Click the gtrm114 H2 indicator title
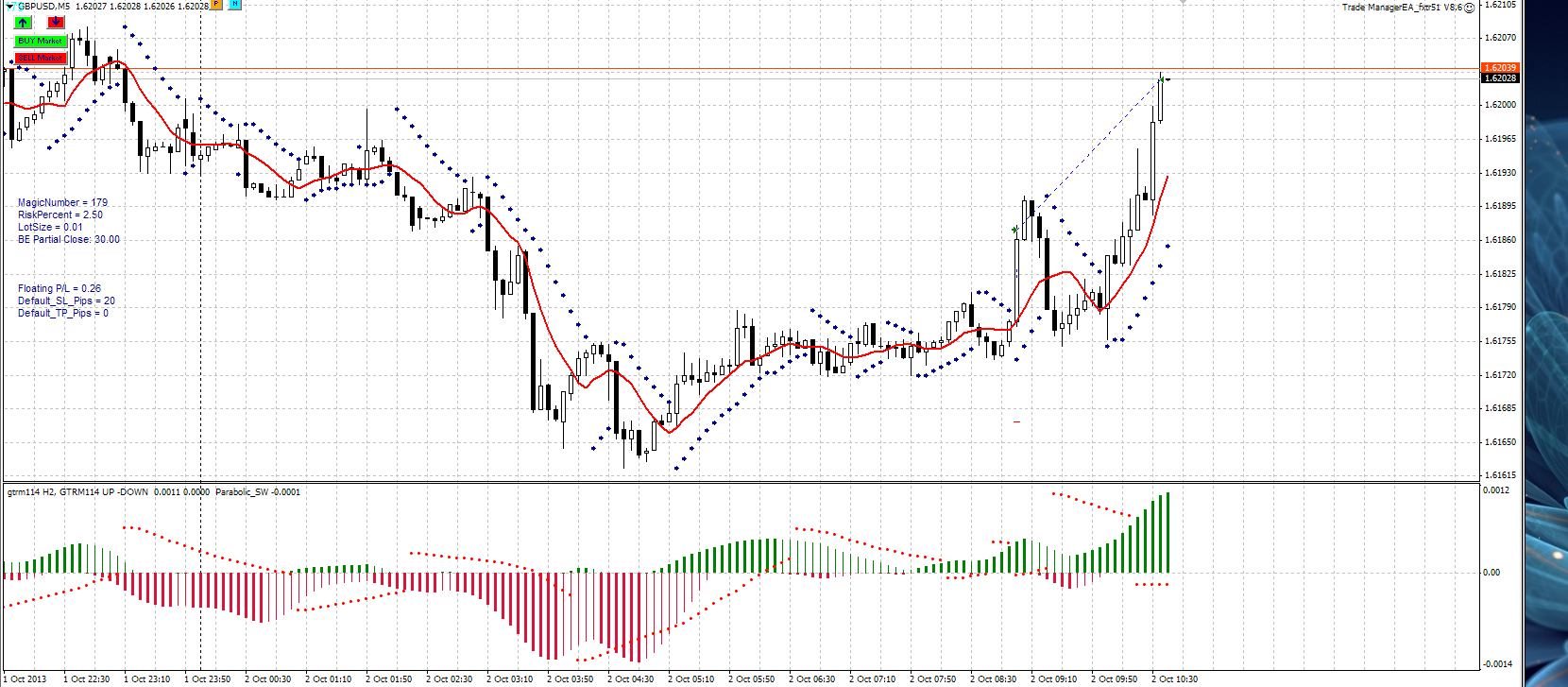 31,491
